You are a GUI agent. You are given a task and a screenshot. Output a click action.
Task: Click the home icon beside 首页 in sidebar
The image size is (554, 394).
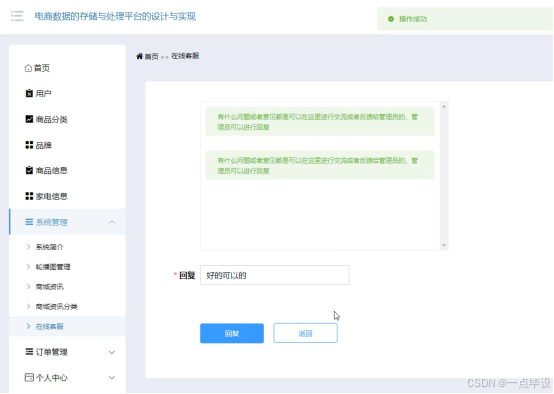(x=28, y=68)
